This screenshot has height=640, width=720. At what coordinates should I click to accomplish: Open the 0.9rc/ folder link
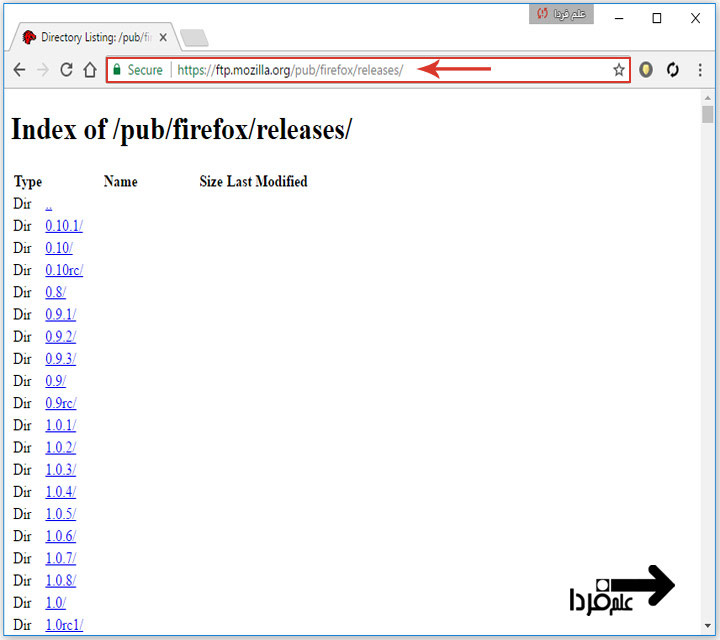coord(60,403)
